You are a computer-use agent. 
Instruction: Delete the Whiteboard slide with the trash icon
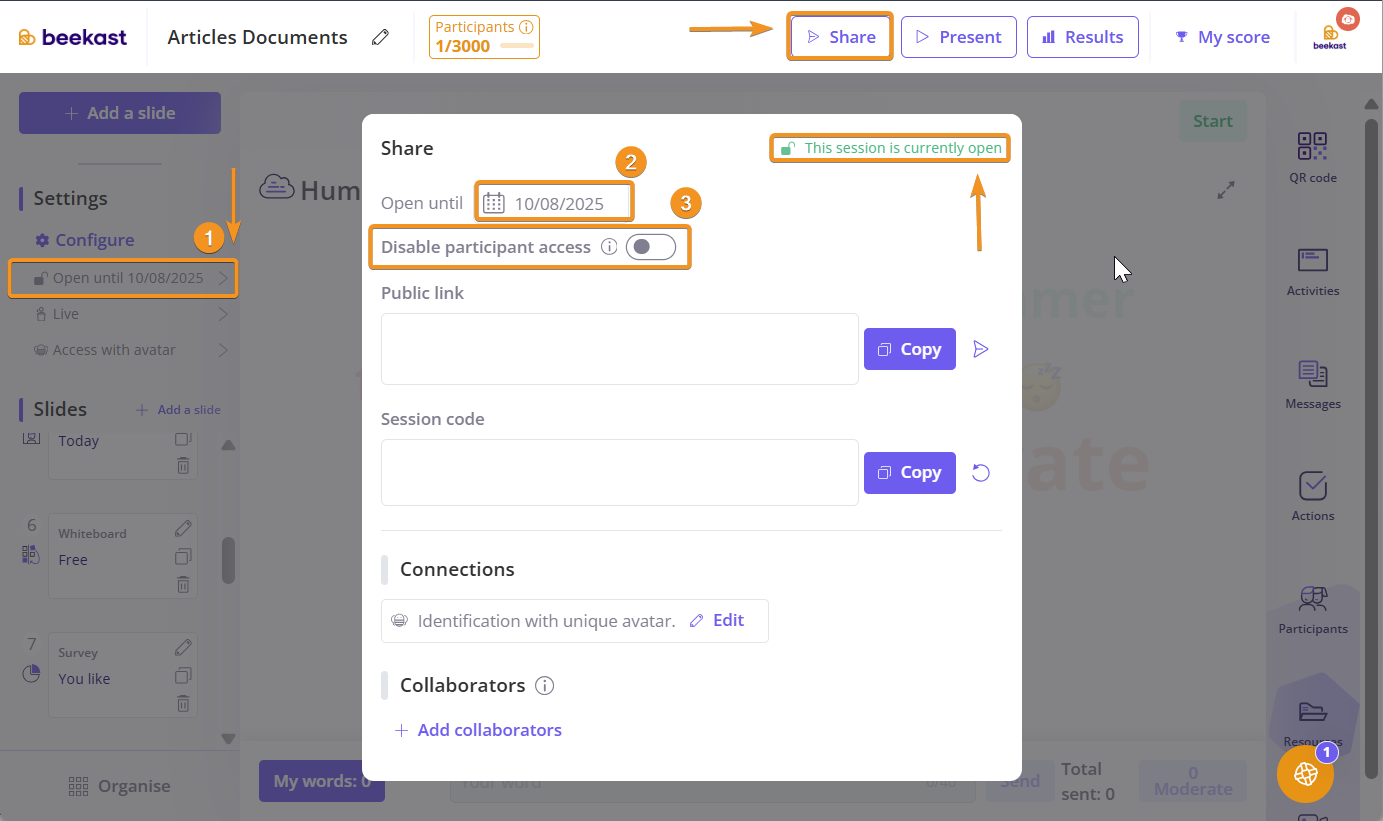tap(183, 584)
